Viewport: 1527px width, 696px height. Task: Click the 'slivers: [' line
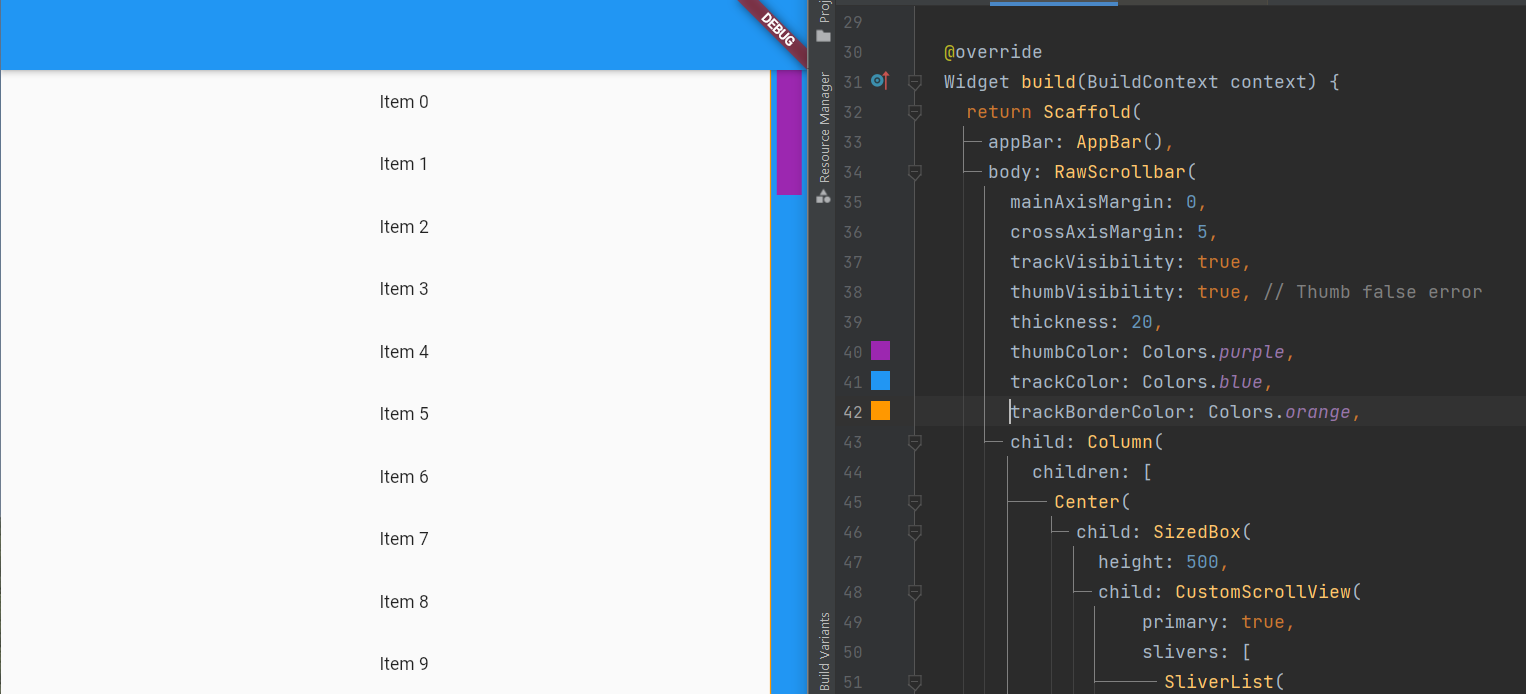1197,652
